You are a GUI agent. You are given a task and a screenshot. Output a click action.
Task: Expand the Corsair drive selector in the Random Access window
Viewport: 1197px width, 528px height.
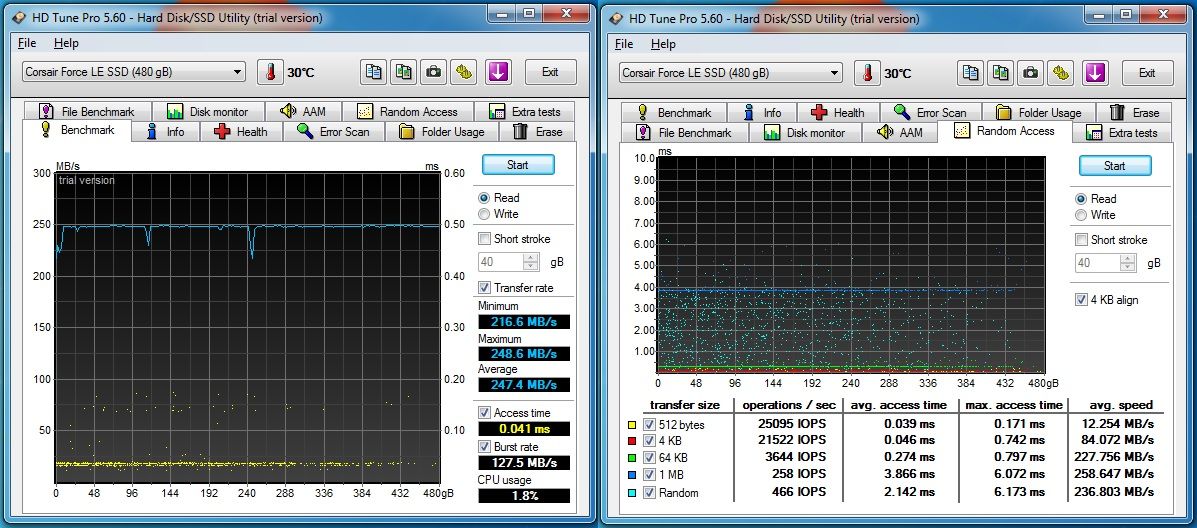click(x=834, y=73)
